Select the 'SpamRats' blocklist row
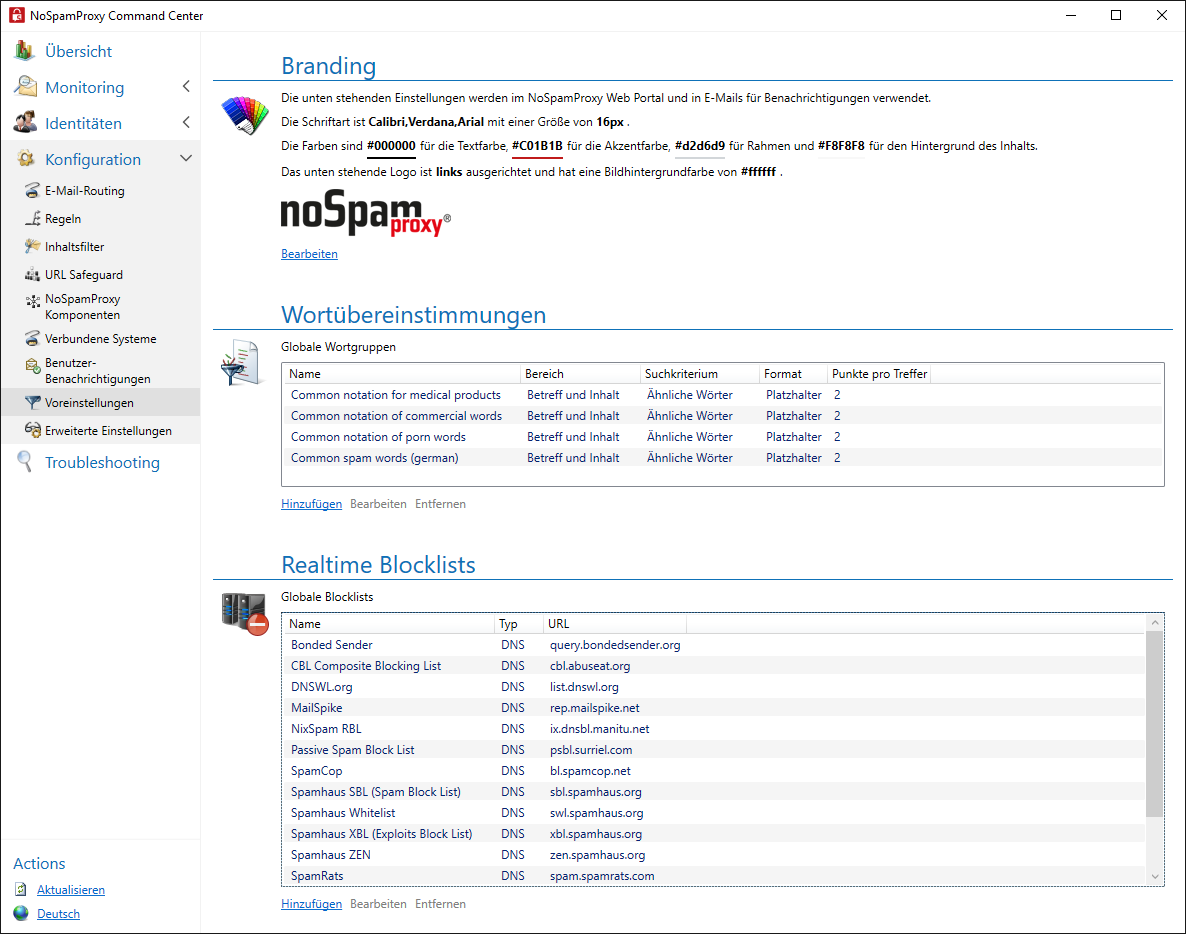The image size is (1186, 934). tap(715, 877)
